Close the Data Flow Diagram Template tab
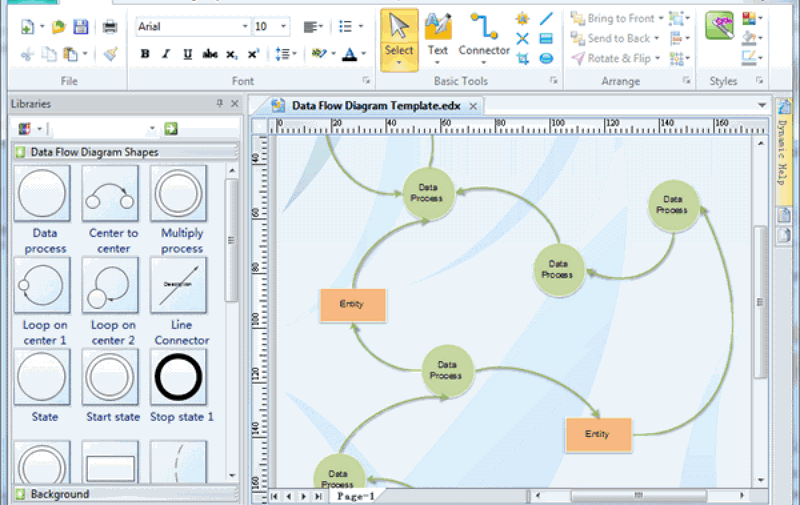This screenshot has height=505, width=800. point(473,106)
